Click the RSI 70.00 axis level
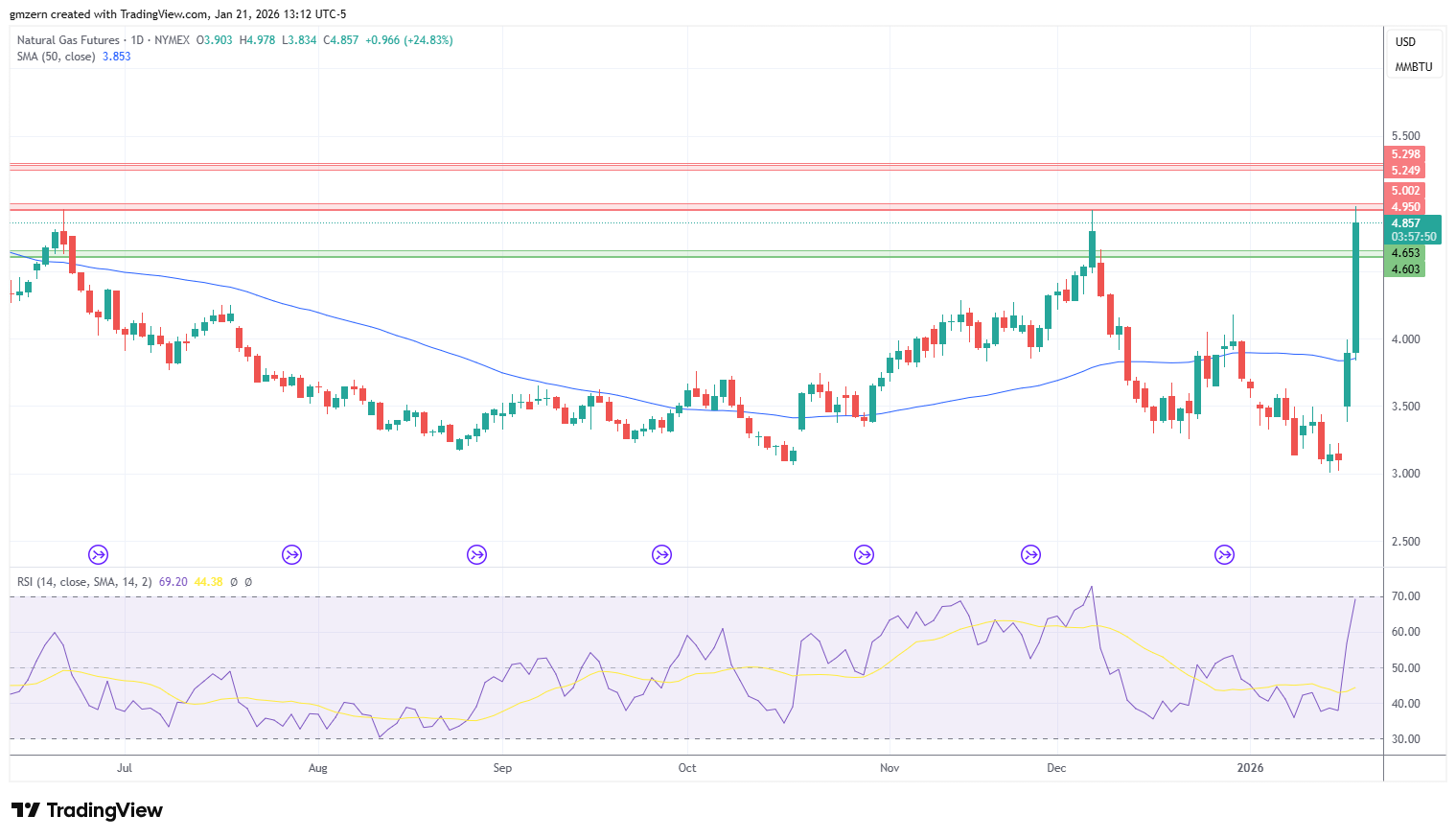The height and width of the screenshot is (839, 1456). click(1406, 596)
